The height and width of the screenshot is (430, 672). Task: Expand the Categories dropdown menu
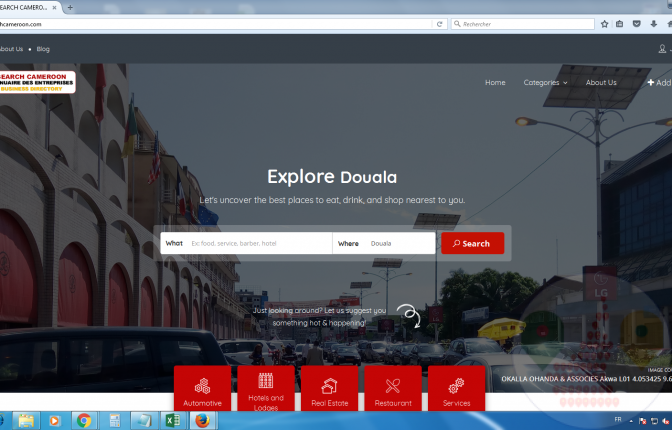click(x=545, y=83)
